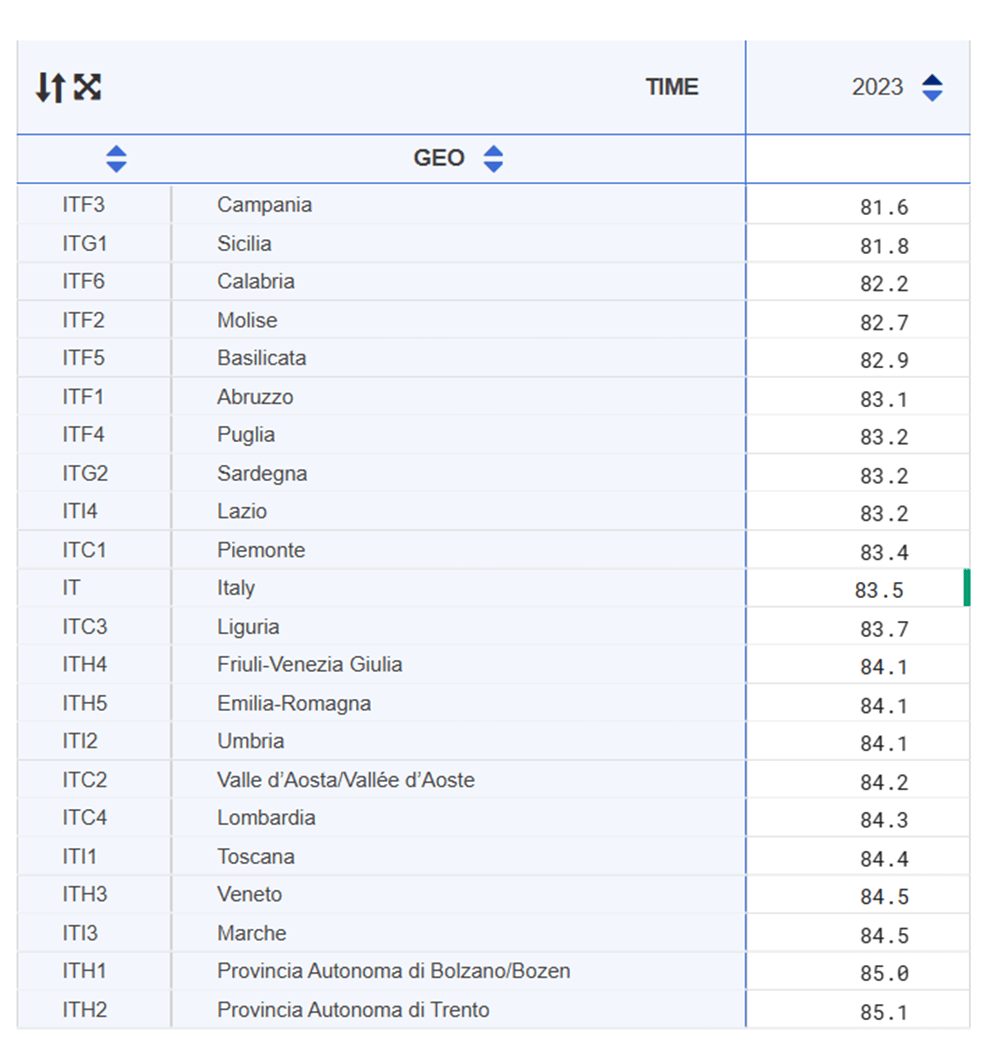
Task: Select Provincia Autonoma di Bolzano/Bozen row
Action: point(393,971)
